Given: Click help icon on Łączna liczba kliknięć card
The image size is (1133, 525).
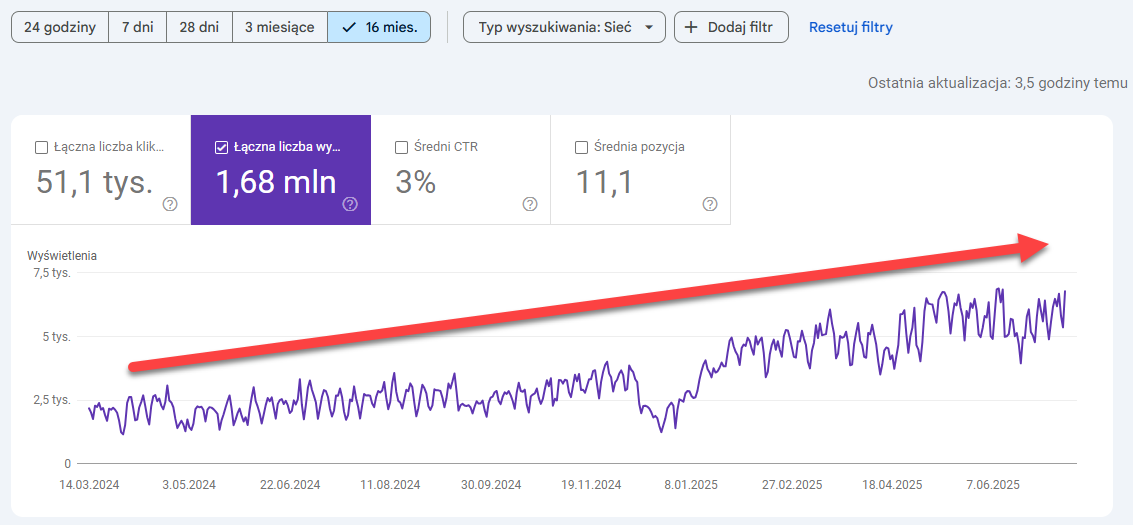Looking at the screenshot, I should pos(170,204).
